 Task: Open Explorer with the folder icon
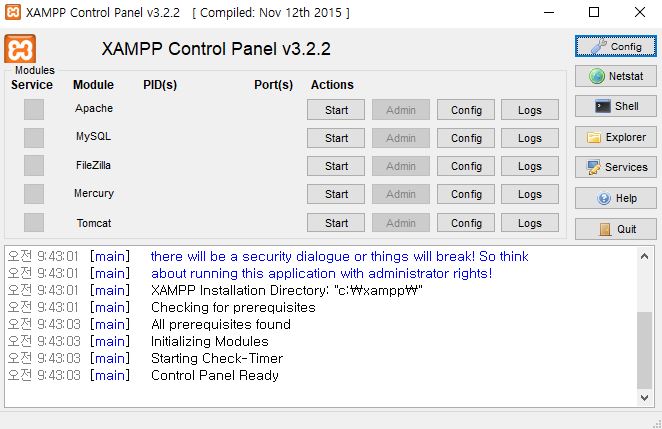[x=616, y=137]
